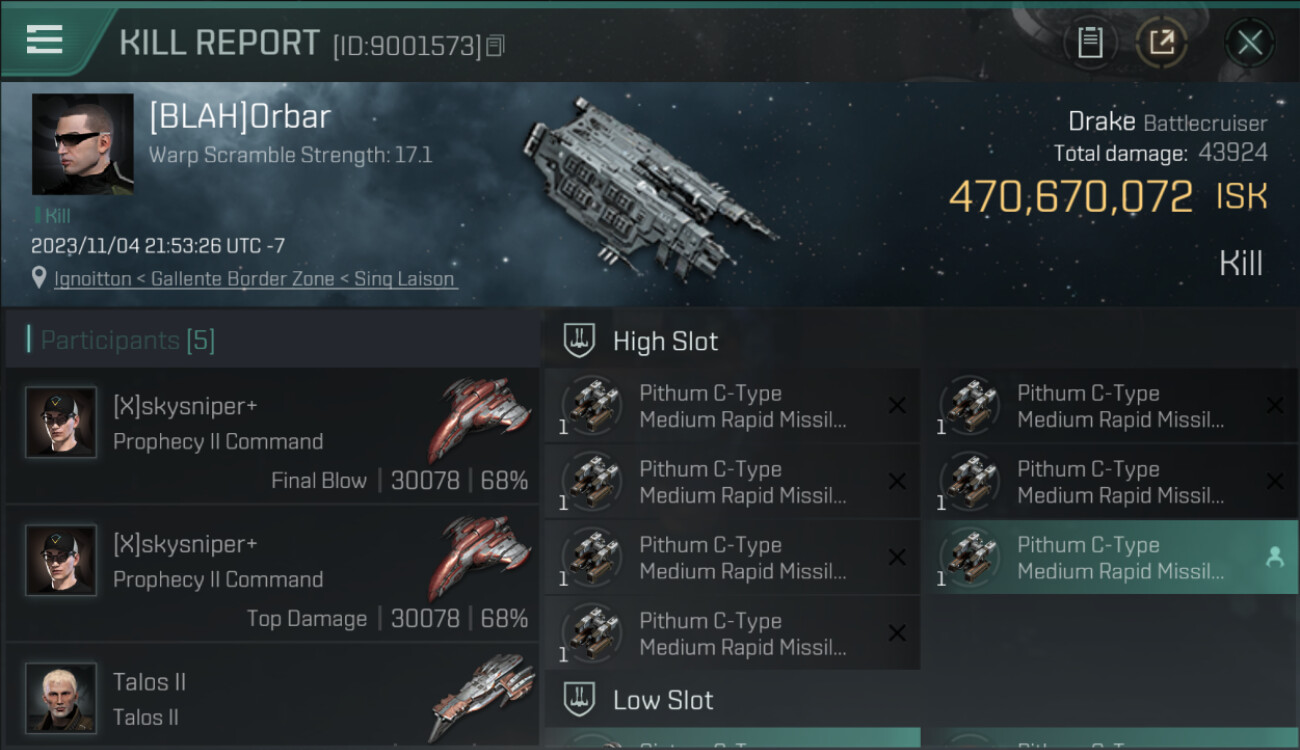Click the Participants [5] header
Image resolution: width=1300 pixels, height=750 pixels.
coord(128,341)
